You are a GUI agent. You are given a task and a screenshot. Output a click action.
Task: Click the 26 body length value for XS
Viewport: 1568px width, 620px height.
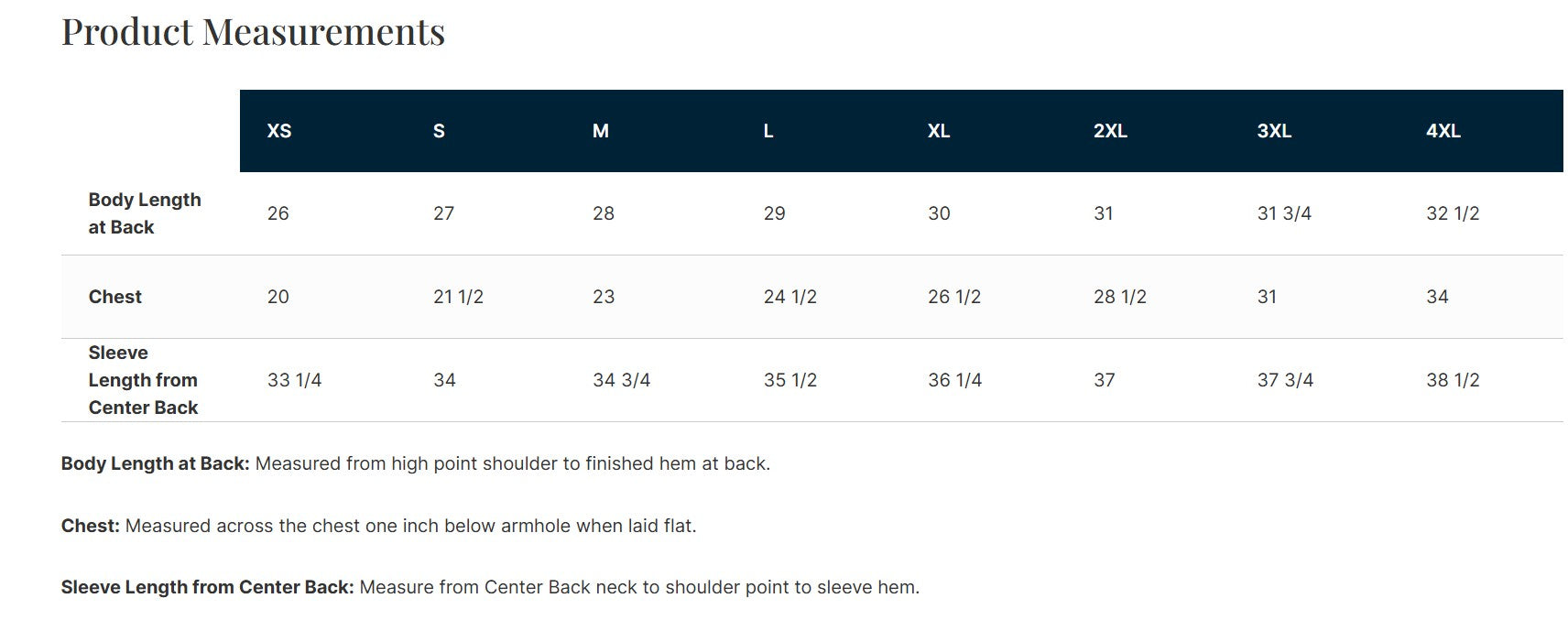point(278,213)
